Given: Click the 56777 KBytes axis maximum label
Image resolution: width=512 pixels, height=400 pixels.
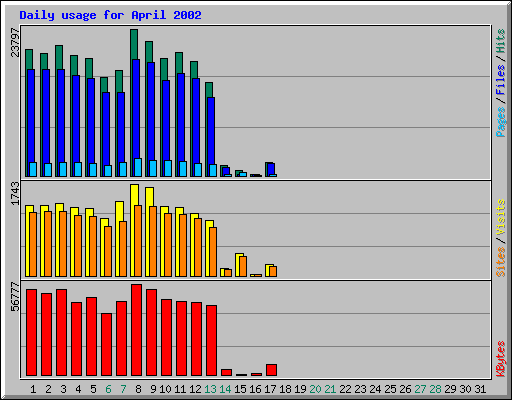Looking at the screenshot, I should pyautogui.click(x=15, y=296).
